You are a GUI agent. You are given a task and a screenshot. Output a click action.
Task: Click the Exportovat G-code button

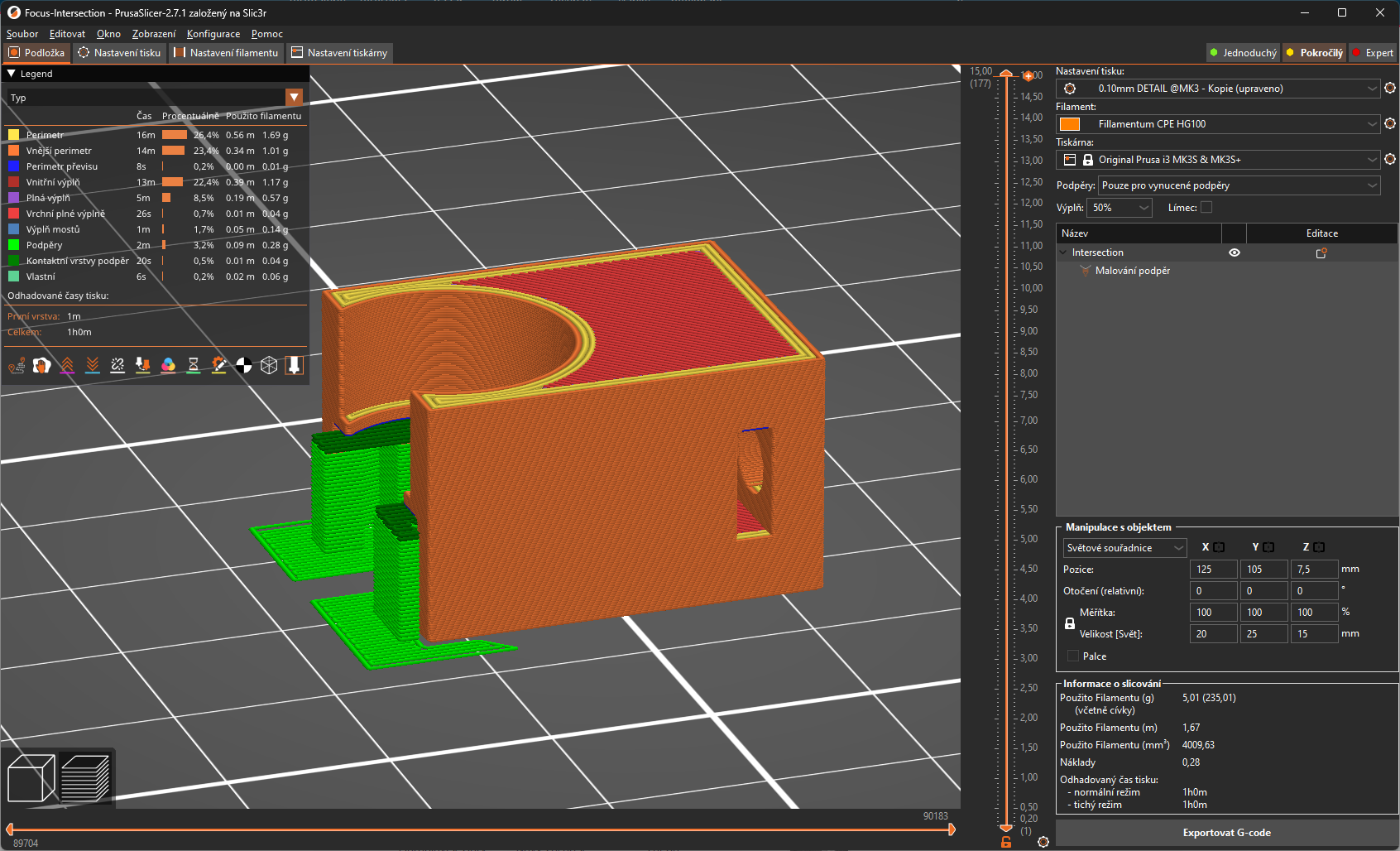pos(1226,833)
